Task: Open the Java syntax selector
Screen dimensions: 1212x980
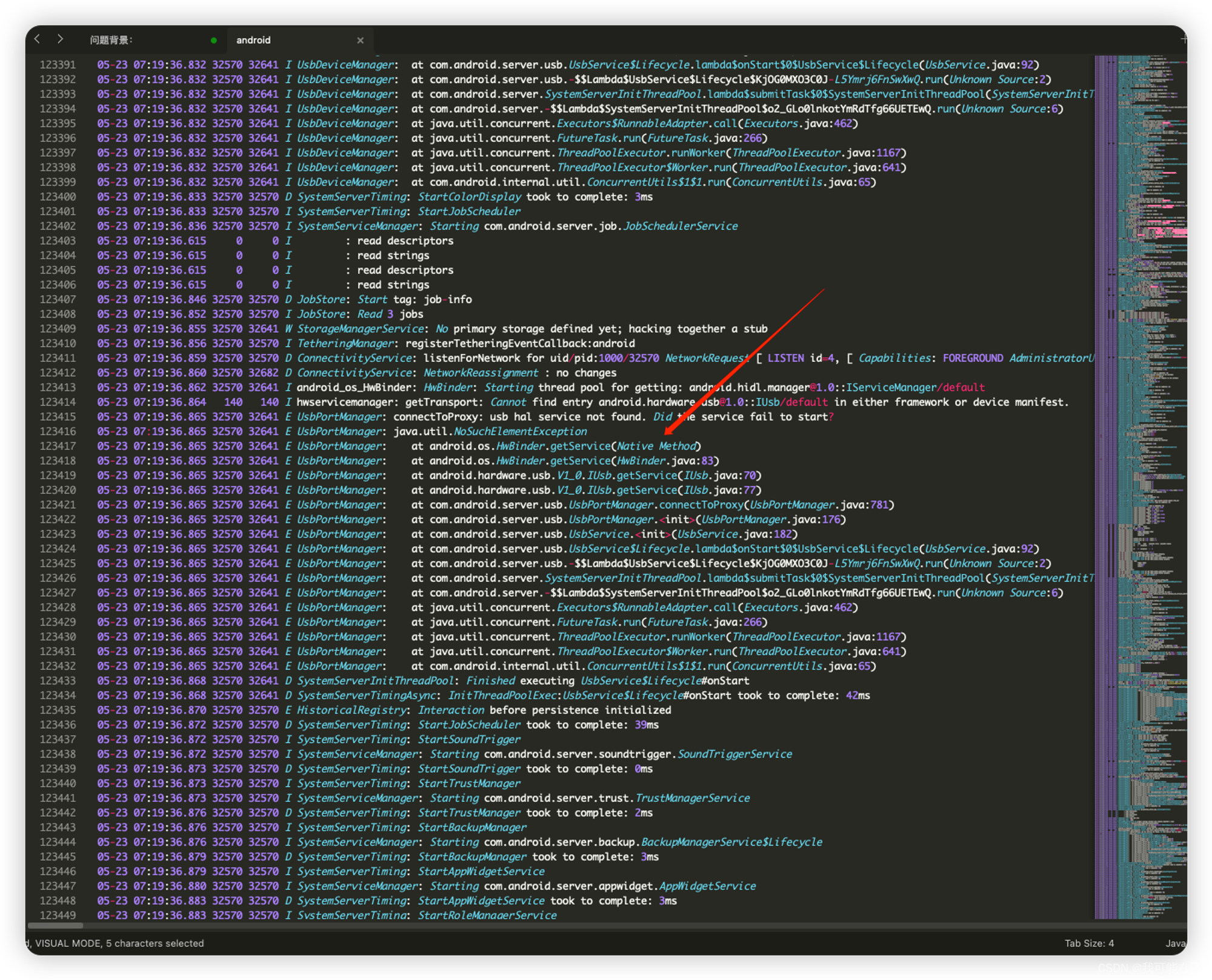Action: (1175, 943)
